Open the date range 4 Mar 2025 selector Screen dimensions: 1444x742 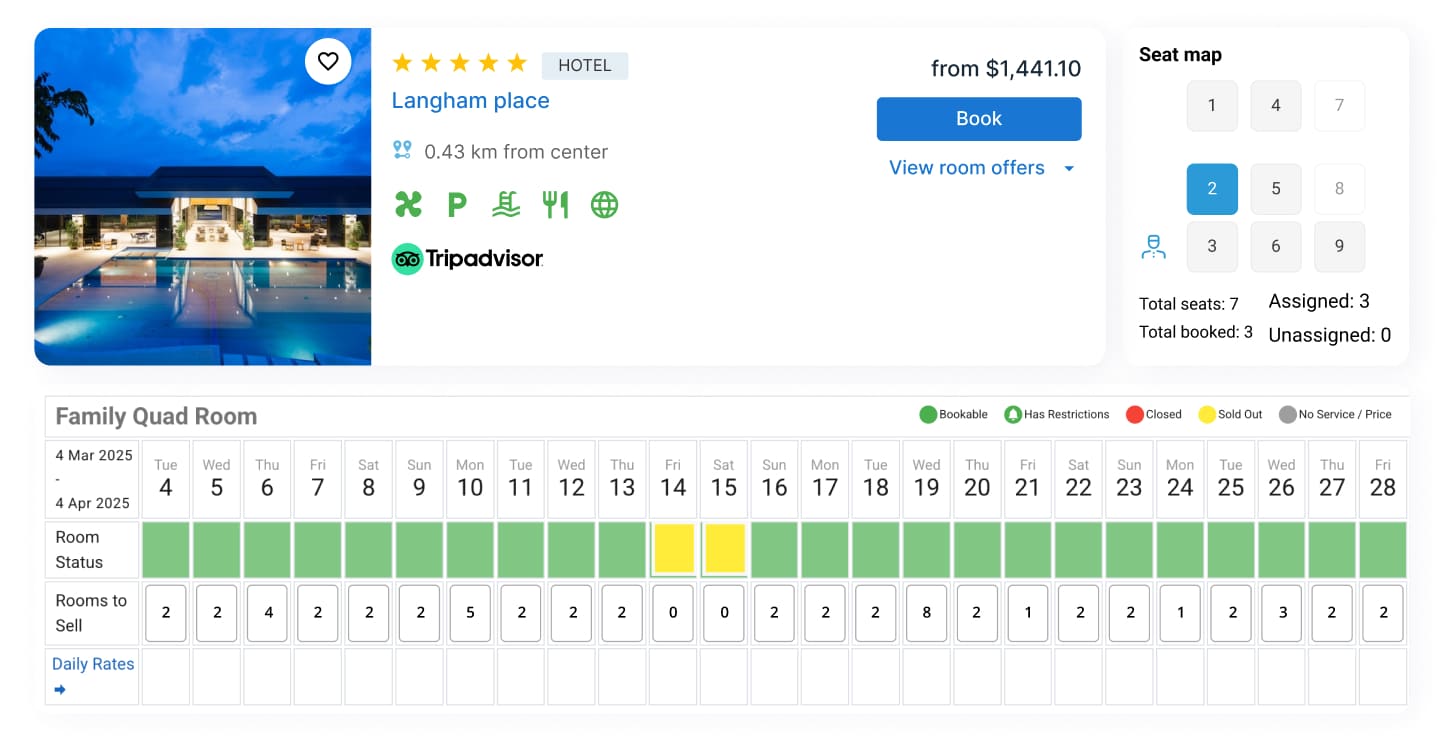click(x=93, y=479)
